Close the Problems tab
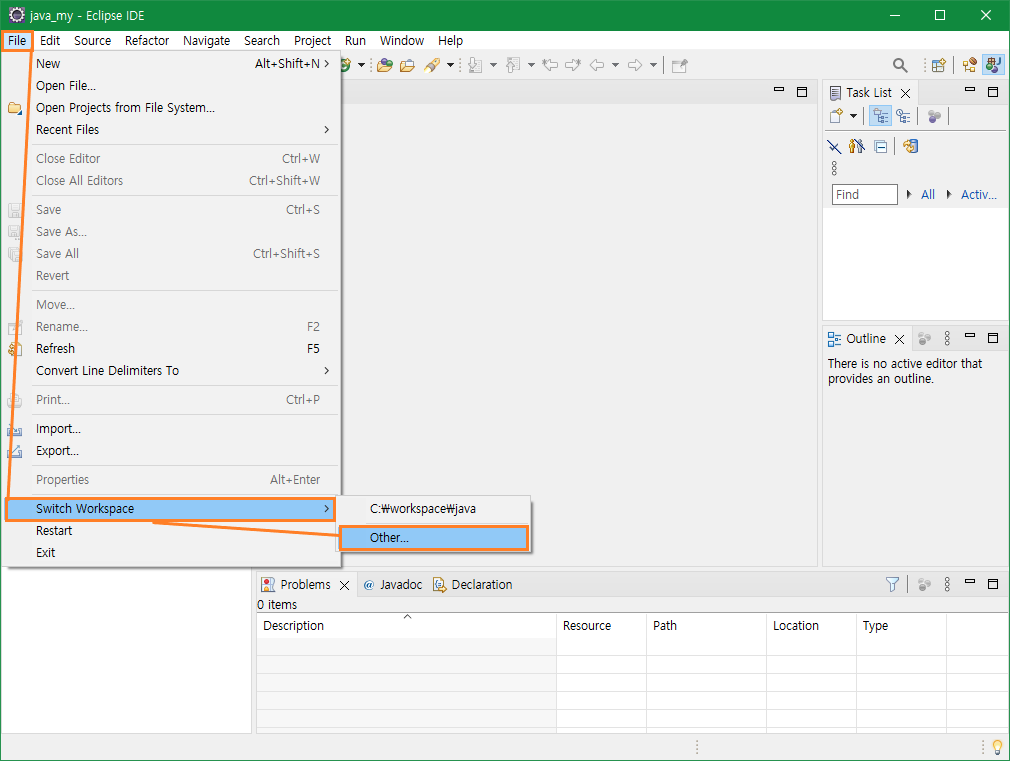 (x=345, y=586)
